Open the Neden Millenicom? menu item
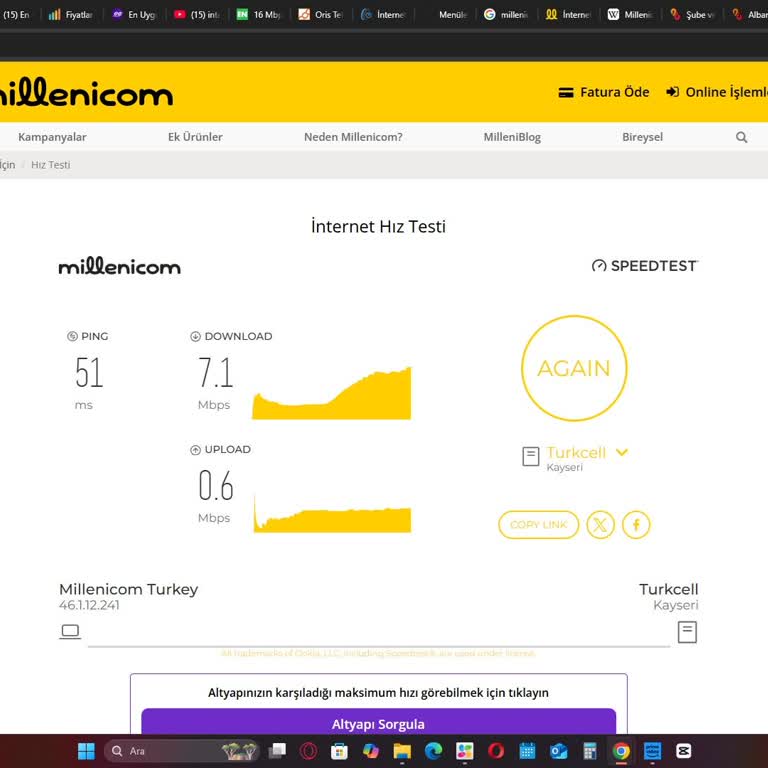The height and width of the screenshot is (768, 768). (x=353, y=137)
